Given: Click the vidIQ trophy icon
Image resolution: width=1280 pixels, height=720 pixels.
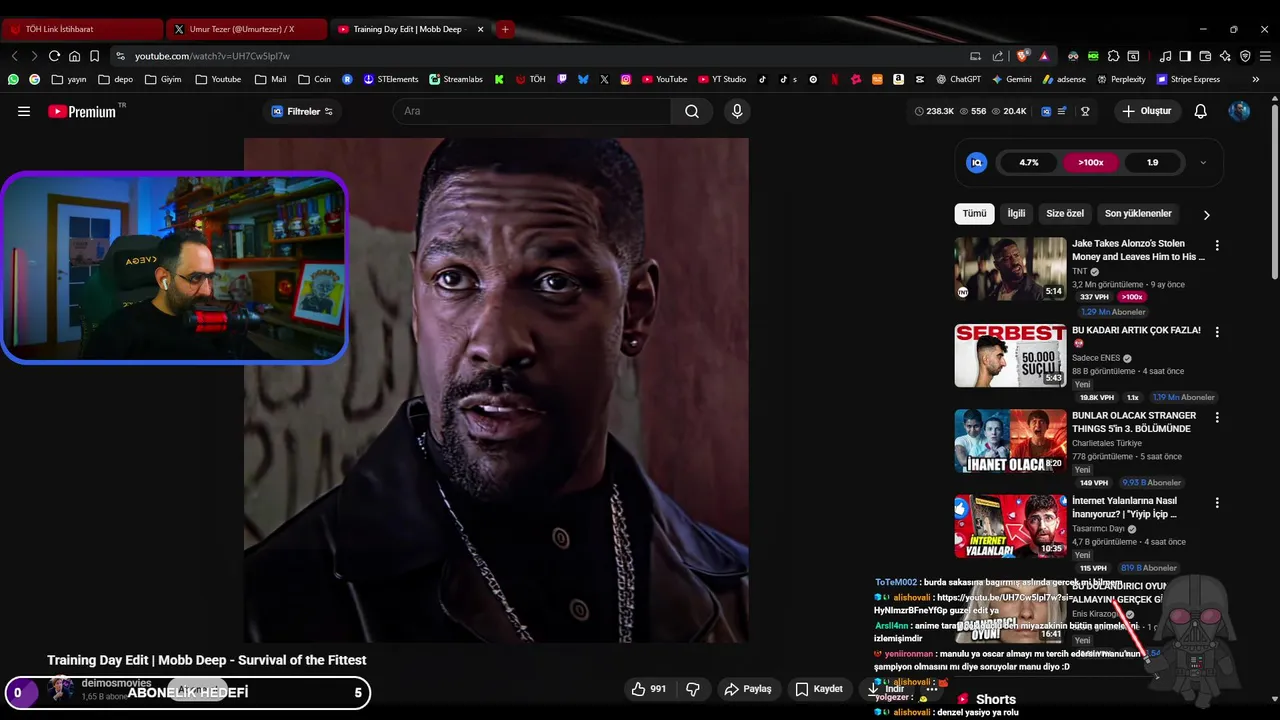Looking at the screenshot, I should click(1085, 111).
